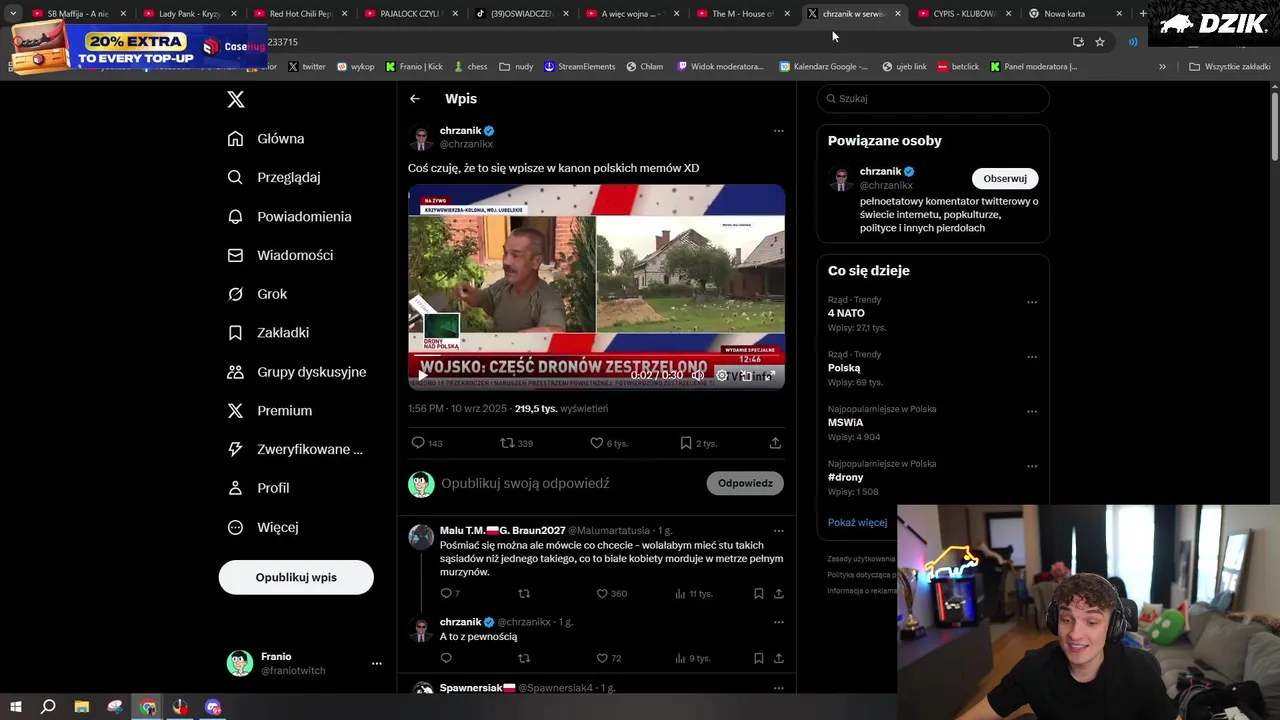
Task: Repost Malu T.M. reply
Action: (524, 594)
